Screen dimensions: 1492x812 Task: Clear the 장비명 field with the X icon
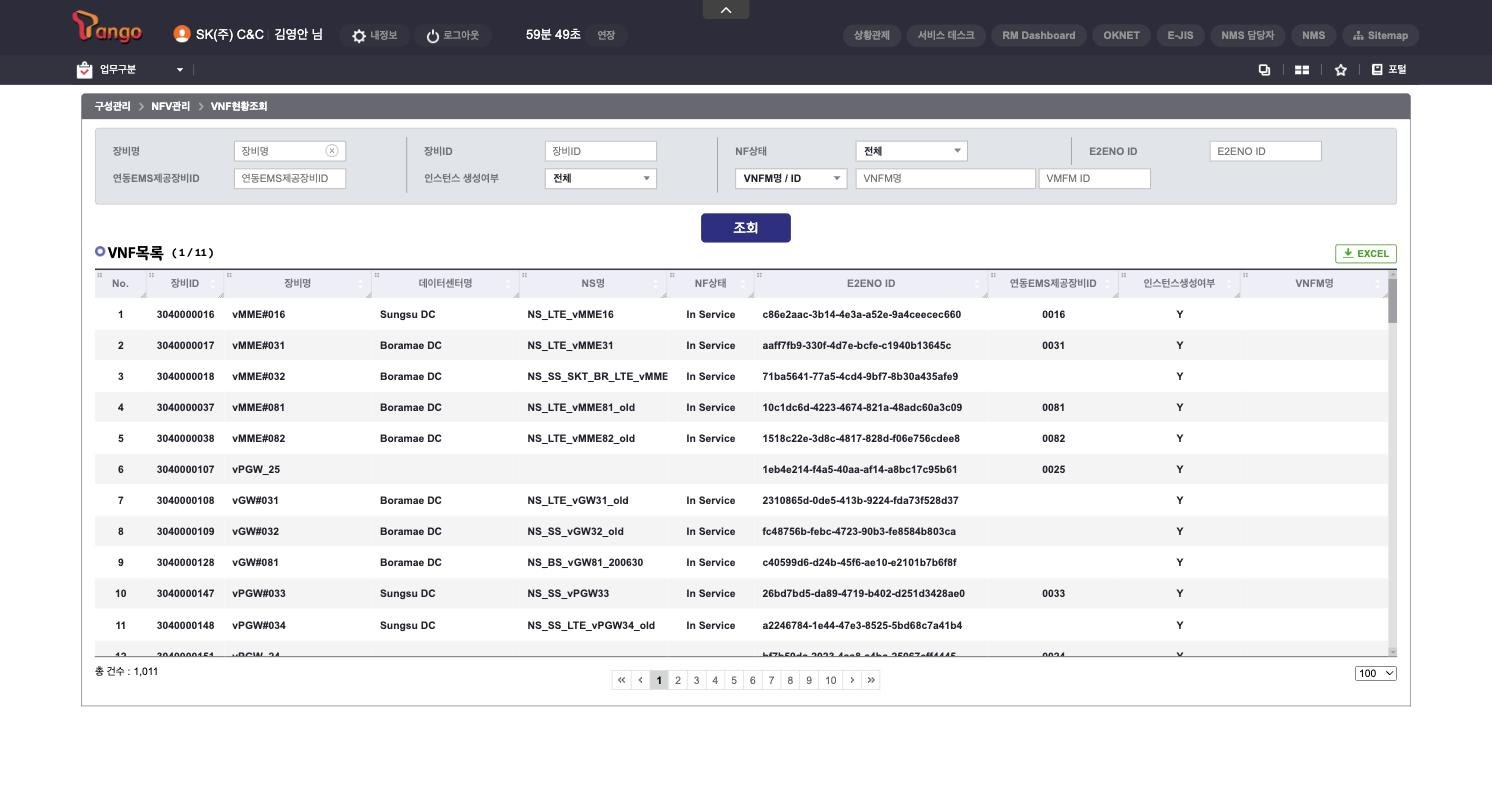(332, 151)
